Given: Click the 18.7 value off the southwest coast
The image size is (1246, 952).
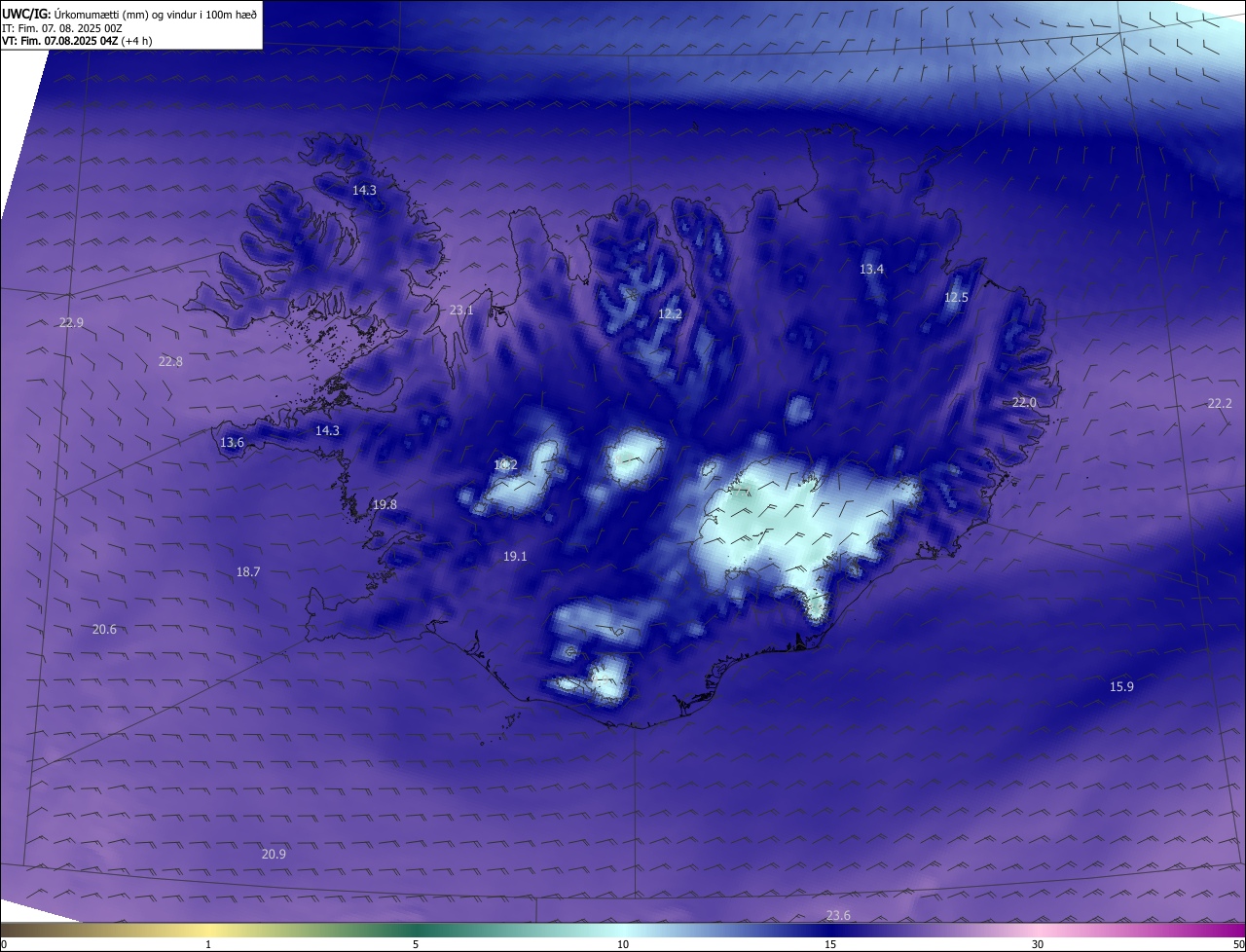Looking at the screenshot, I should tap(248, 571).
